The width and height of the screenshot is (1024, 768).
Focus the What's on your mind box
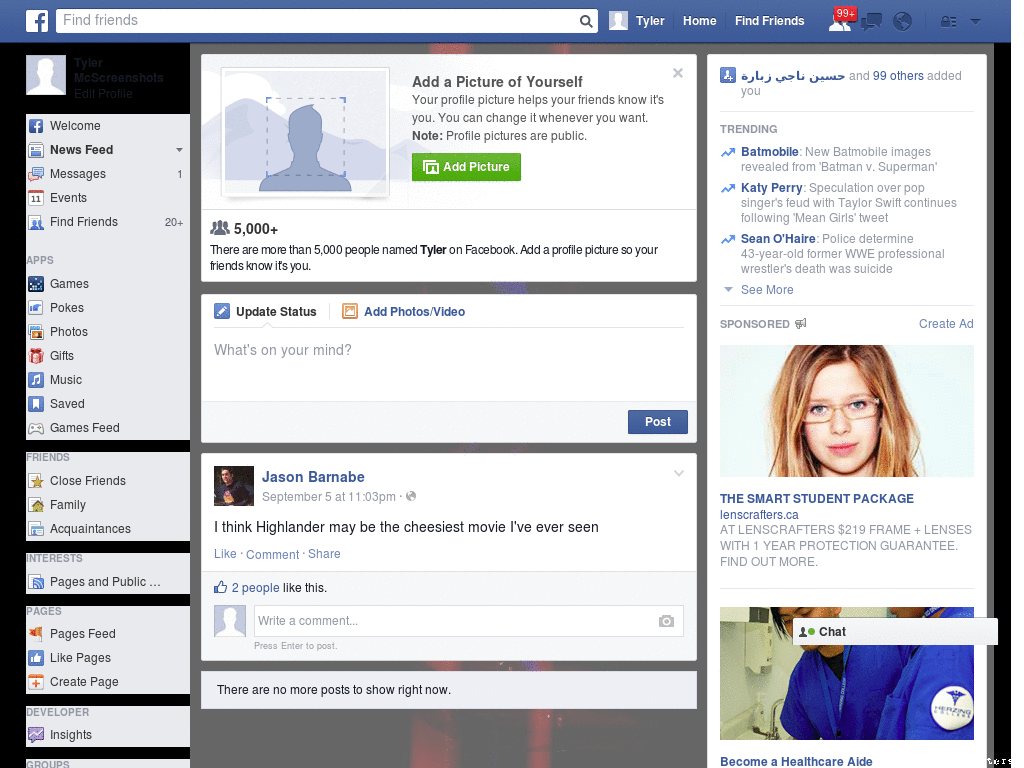click(x=449, y=366)
